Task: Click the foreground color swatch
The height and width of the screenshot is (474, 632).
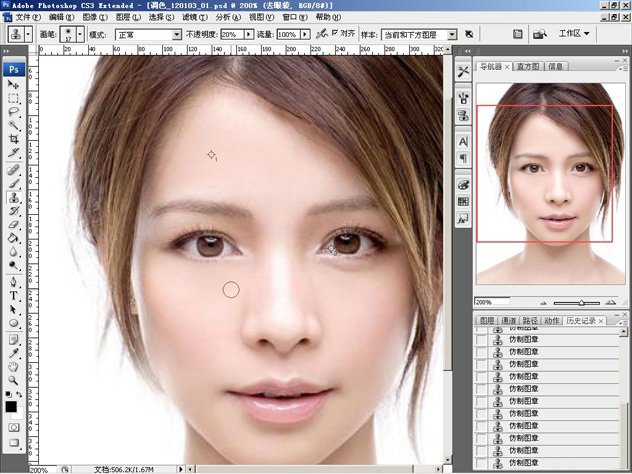Action: click(11, 405)
